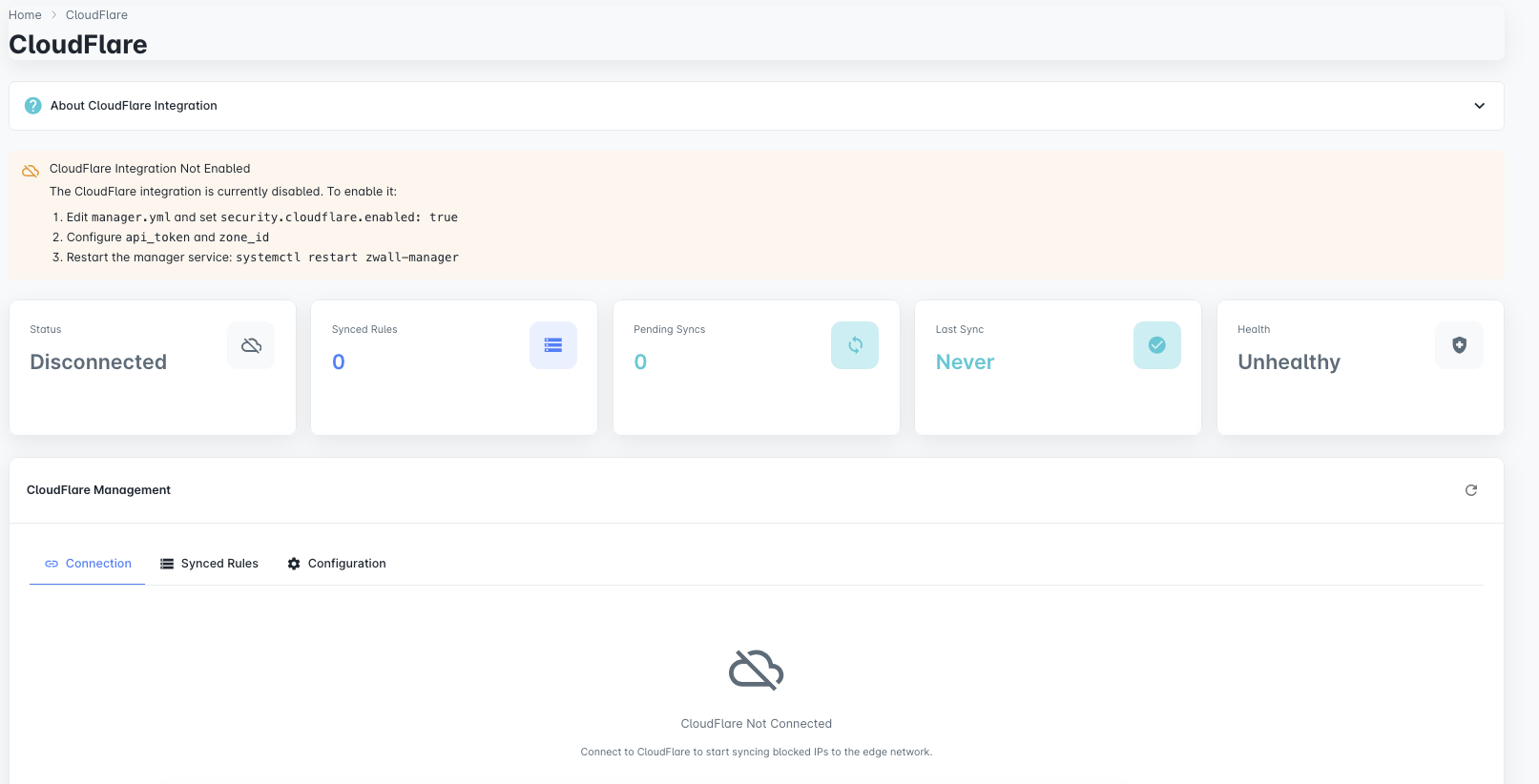This screenshot has height=784, width=1539.
Task: Click the 'Disconnected' status value
Action: coord(98,362)
